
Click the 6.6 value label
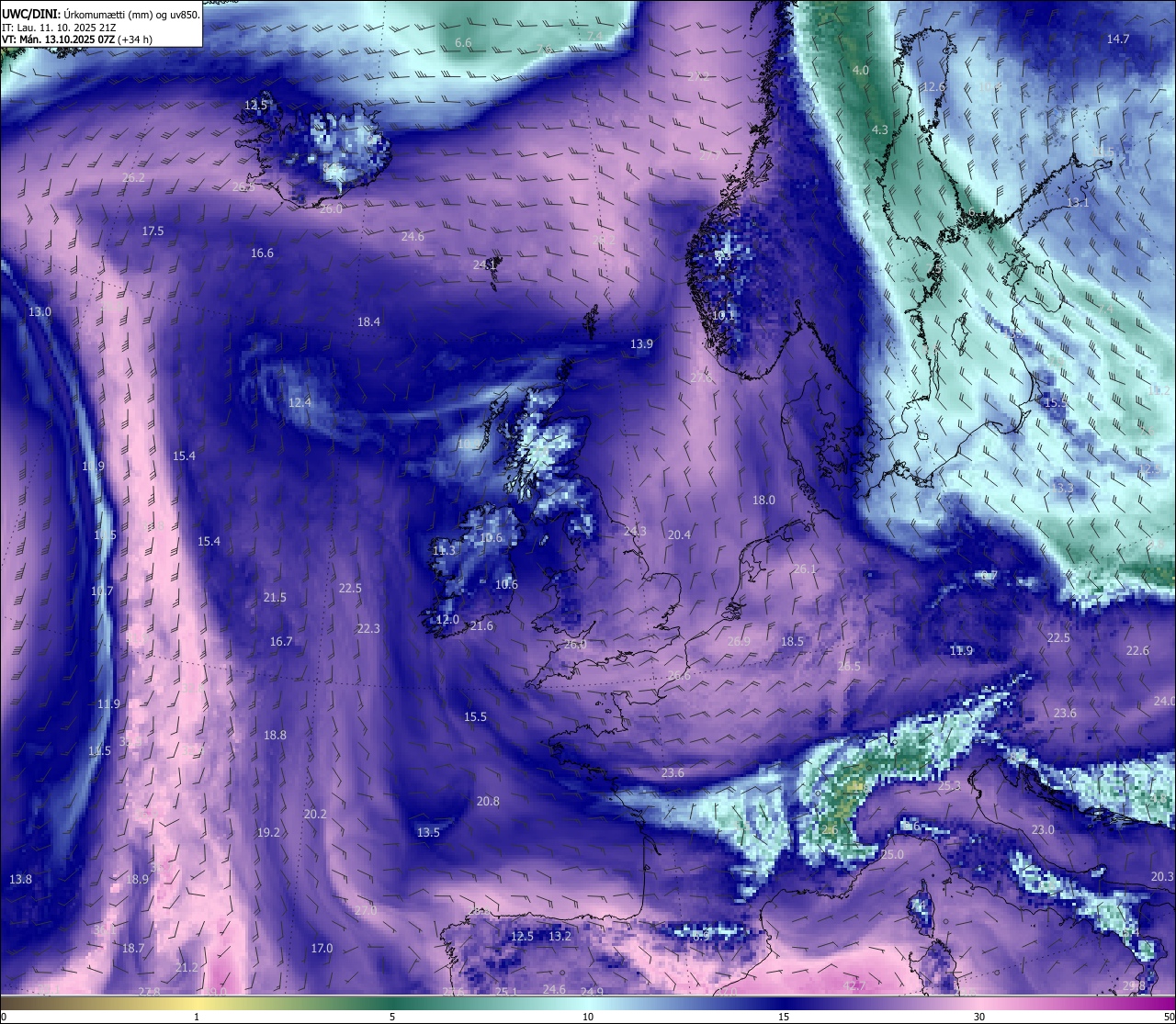click(x=463, y=42)
